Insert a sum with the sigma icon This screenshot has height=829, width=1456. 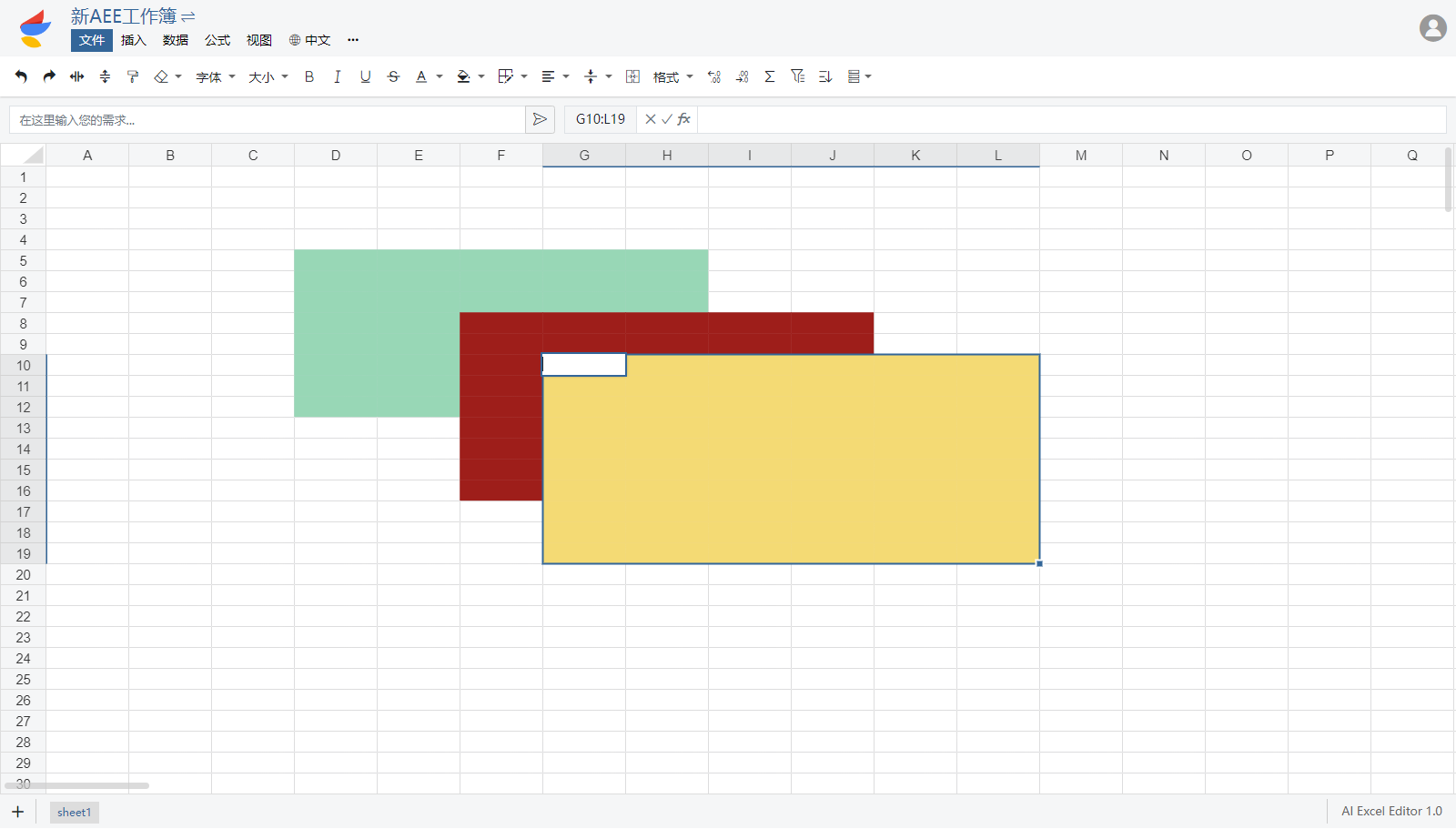coord(770,77)
